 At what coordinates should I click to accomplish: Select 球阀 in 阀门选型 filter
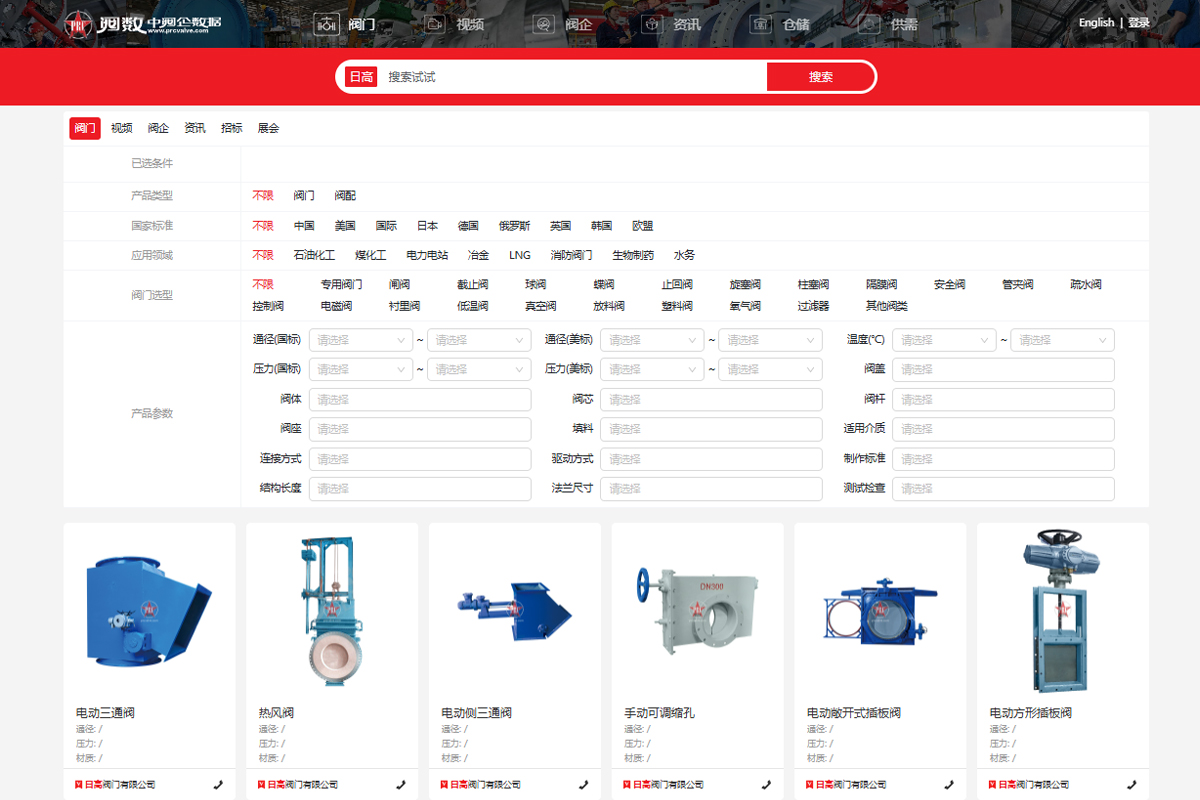536,285
